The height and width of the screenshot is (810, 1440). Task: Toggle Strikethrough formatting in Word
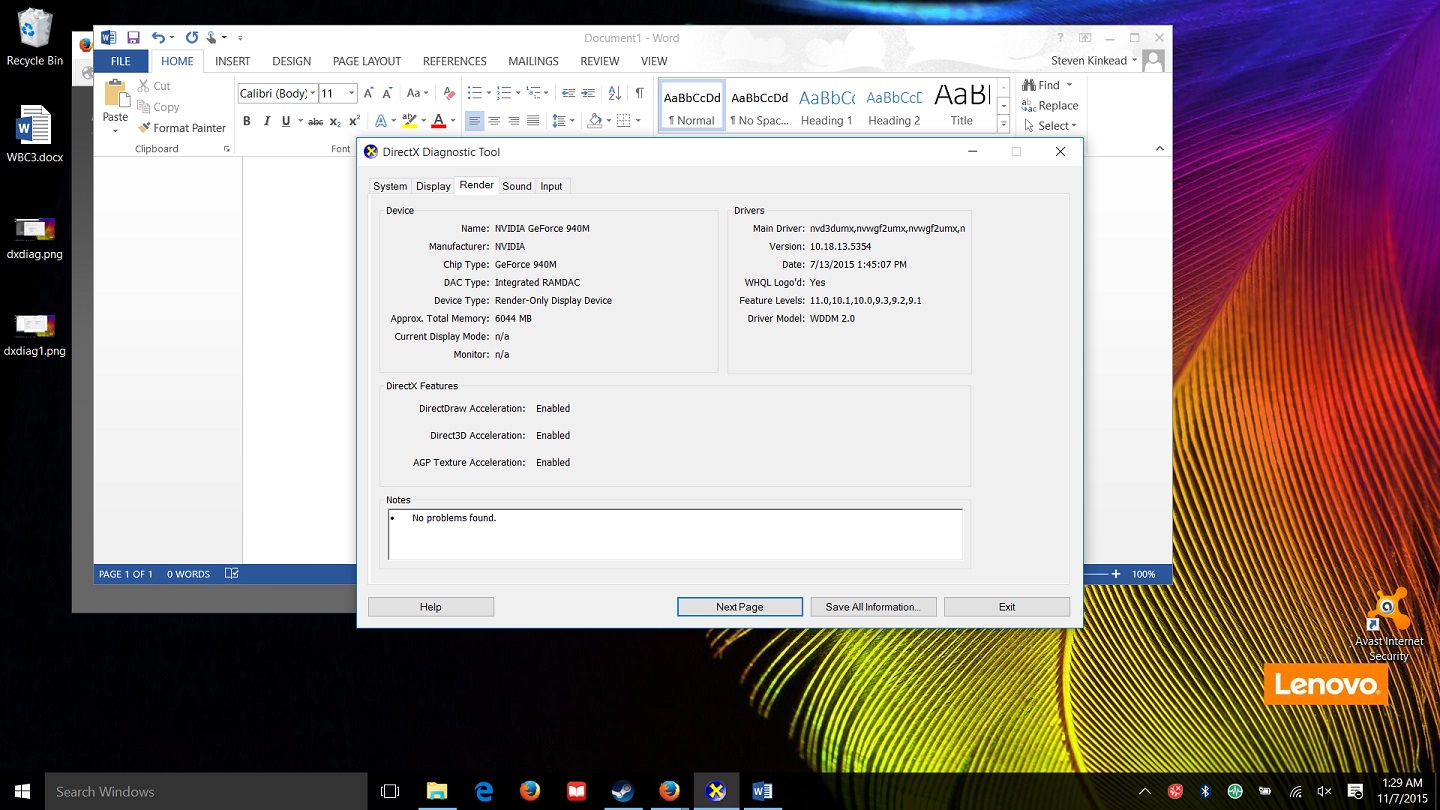pyautogui.click(x=315, y=121)
